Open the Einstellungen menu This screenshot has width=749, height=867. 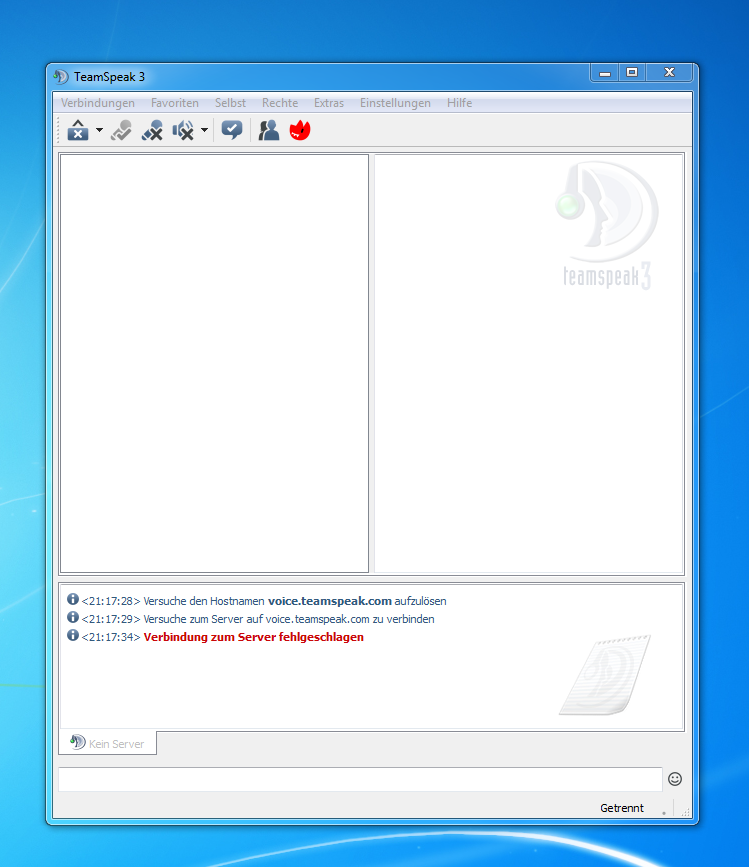coord(395,103)
